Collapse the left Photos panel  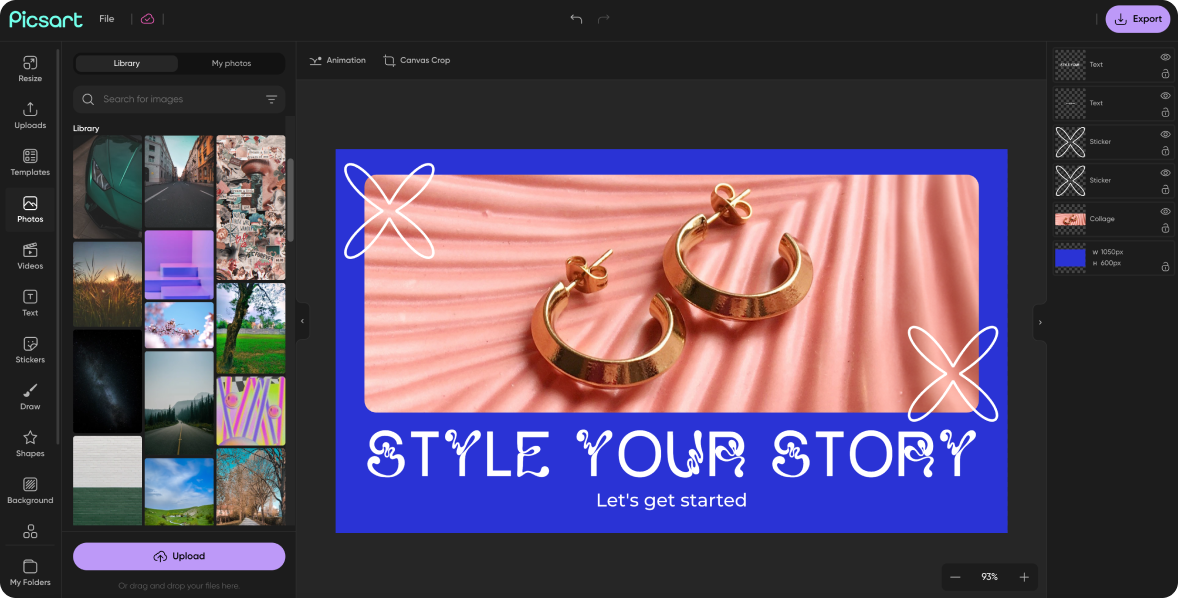(302, 321)
